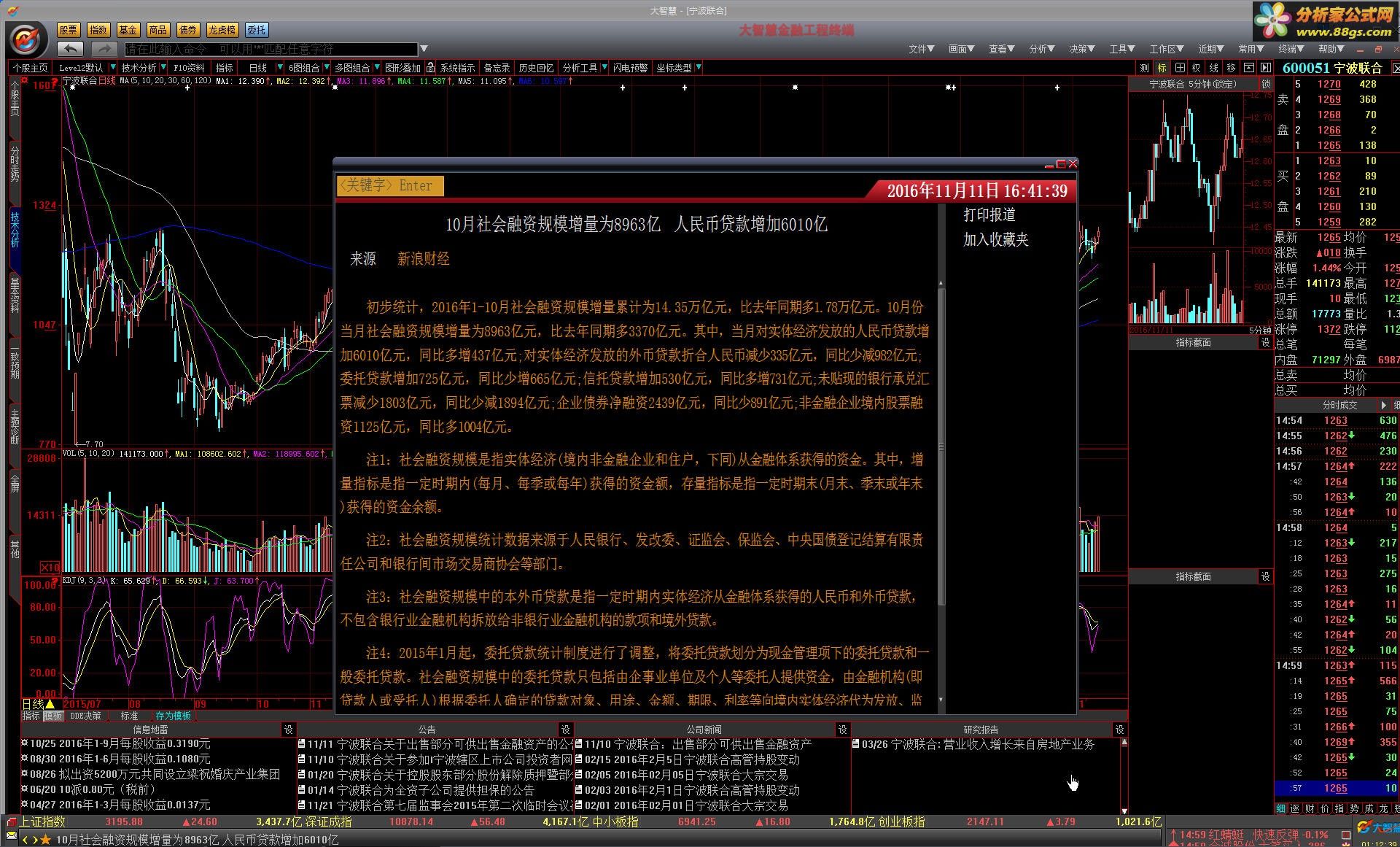The height and width of the screenshot is (847, 1400).
Task: Open 设 settings of lower 指标截面 panel
Action: (x=1266, y=576)
